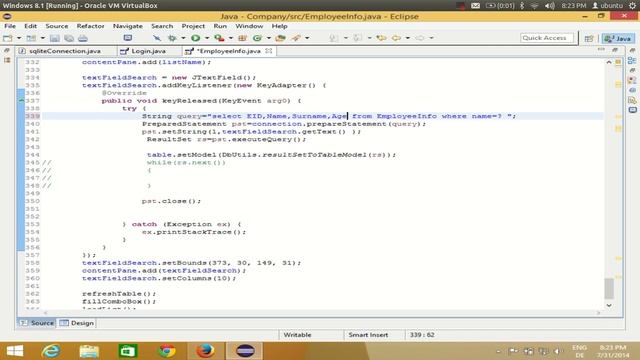Click the Eclipse taskbar icon
The height and width of the screenshot is (360, 640).
(x=245, y=351)
